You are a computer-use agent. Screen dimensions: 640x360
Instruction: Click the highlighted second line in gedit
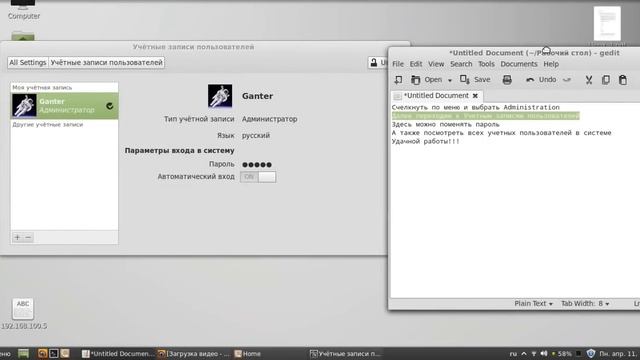coord(485,116)
